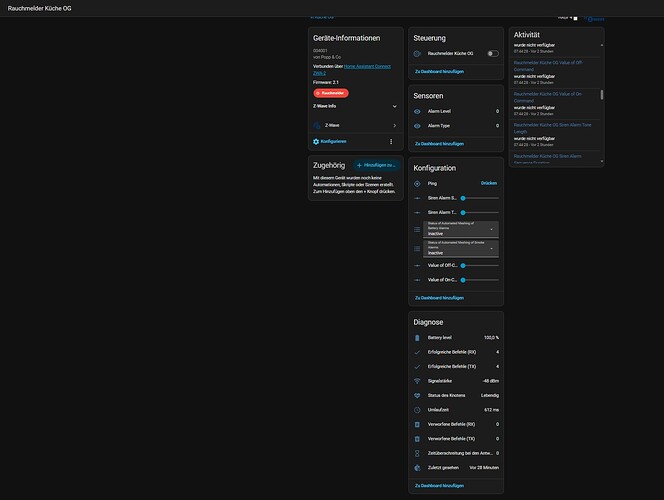The width and height of the screenshot is (664, 500).
Task: Click the Signalstärke value -48 dBm
Action: point(490,381)
